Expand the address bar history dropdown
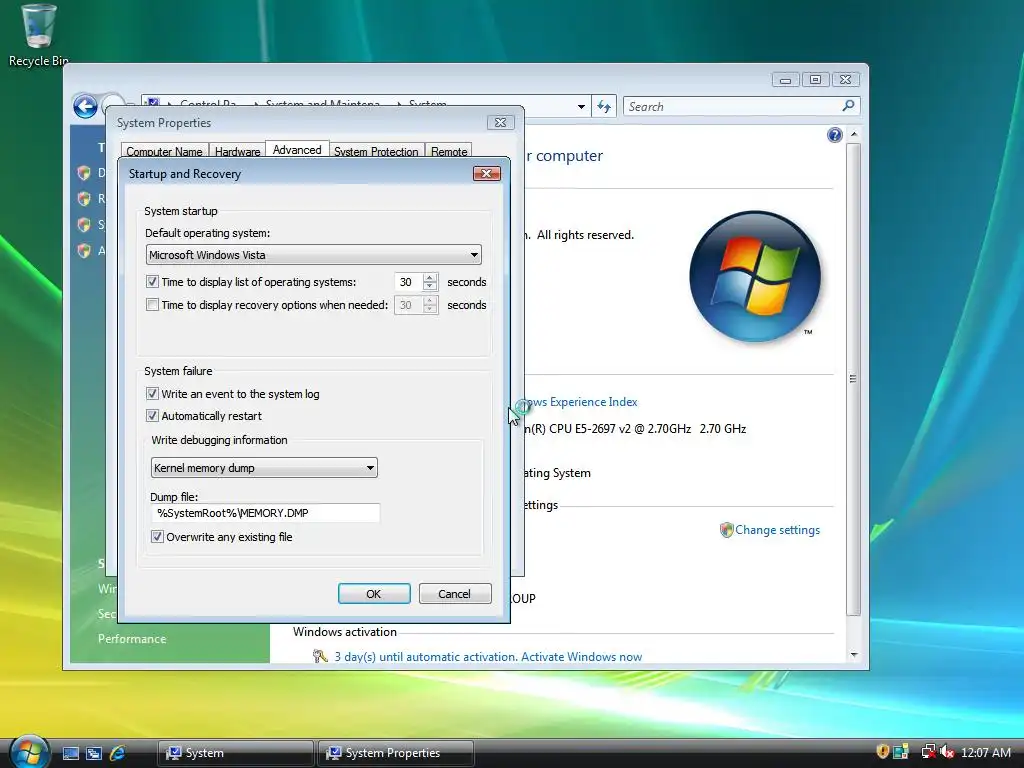The width and height of the screenshot is (1024, 768). pos(581,106)
